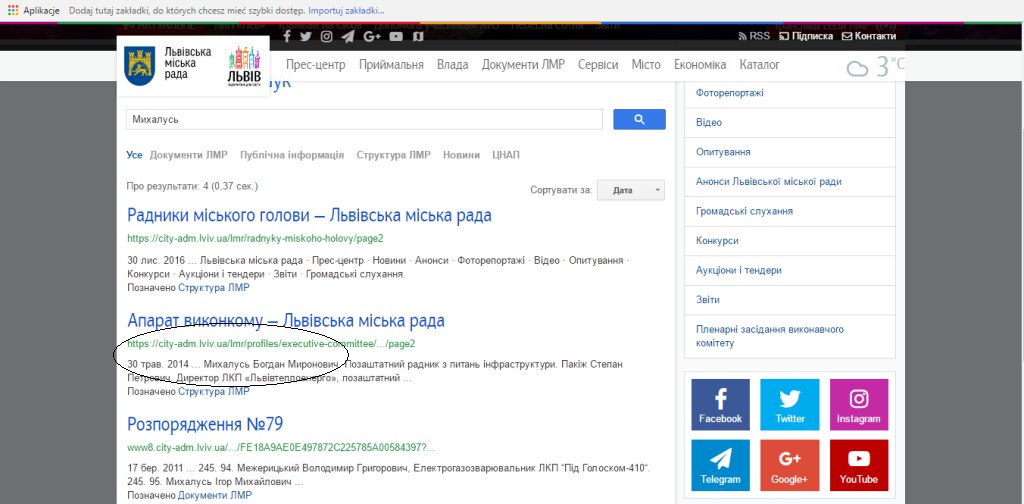Image resolution: width=1024 pixels, height=504 pixels.
Task: Open the Facebook icon in the top header
Action: tap(287, 37)
